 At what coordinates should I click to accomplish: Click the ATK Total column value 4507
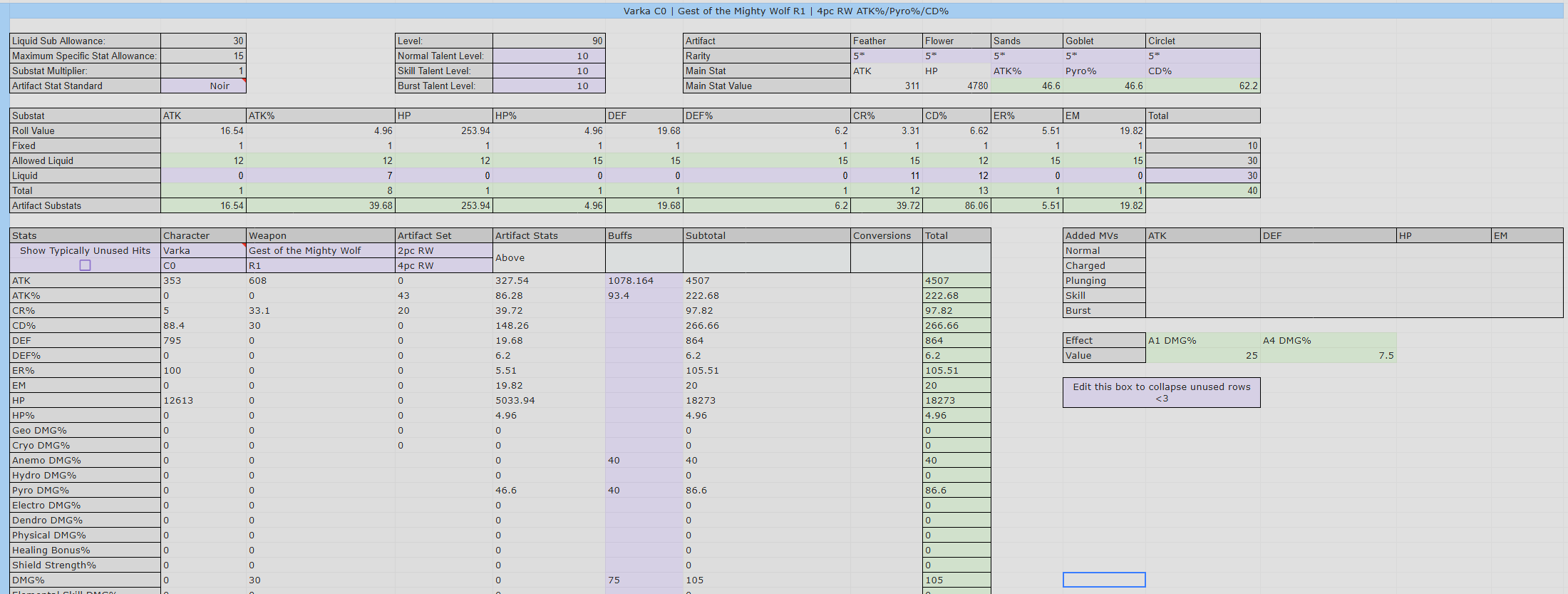click(956, 280)
